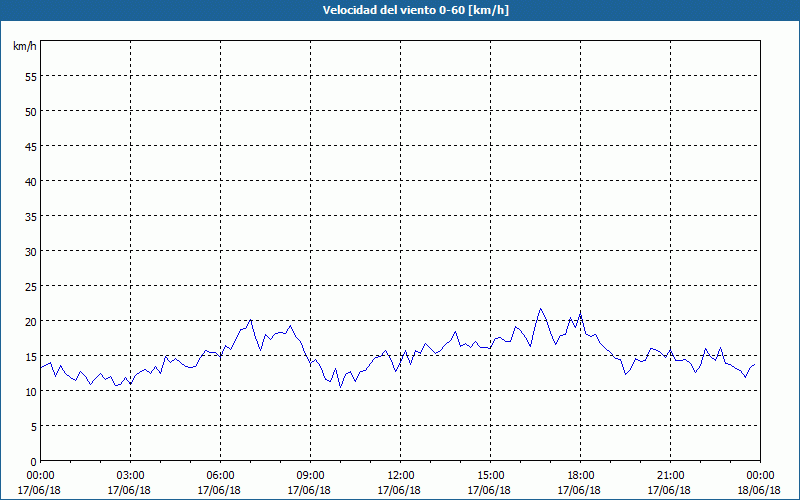The width and height of the screenshot is (800, 500).
Task: Click the chart title 'Velocidad del viento 0-60 [km/h]'
Action: point(415,10)
